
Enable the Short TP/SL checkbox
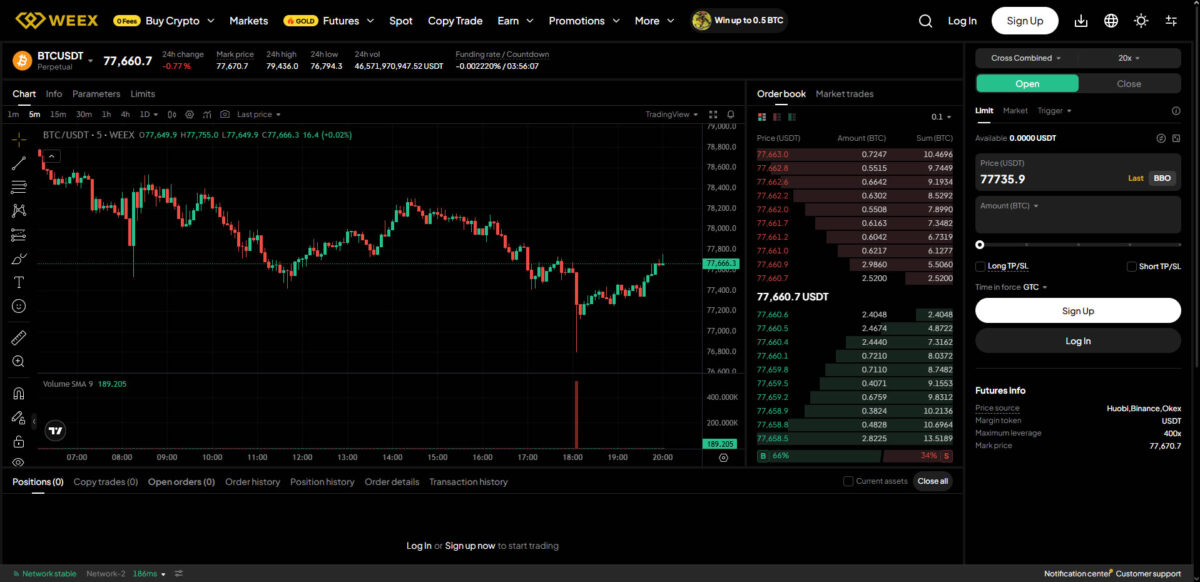1132,267
